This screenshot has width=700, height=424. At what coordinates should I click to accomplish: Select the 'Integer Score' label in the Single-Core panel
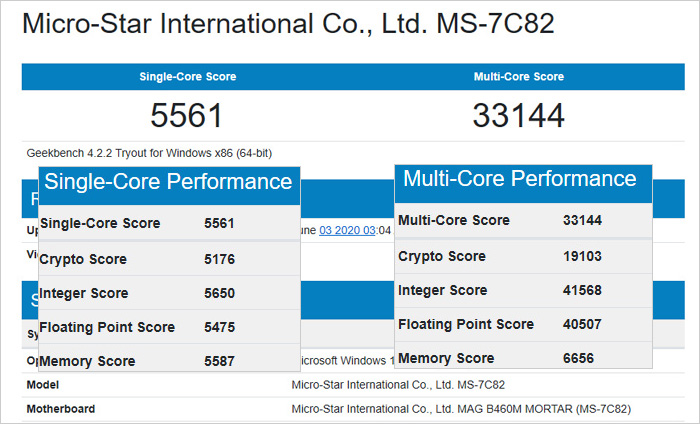tap(84, 293)
